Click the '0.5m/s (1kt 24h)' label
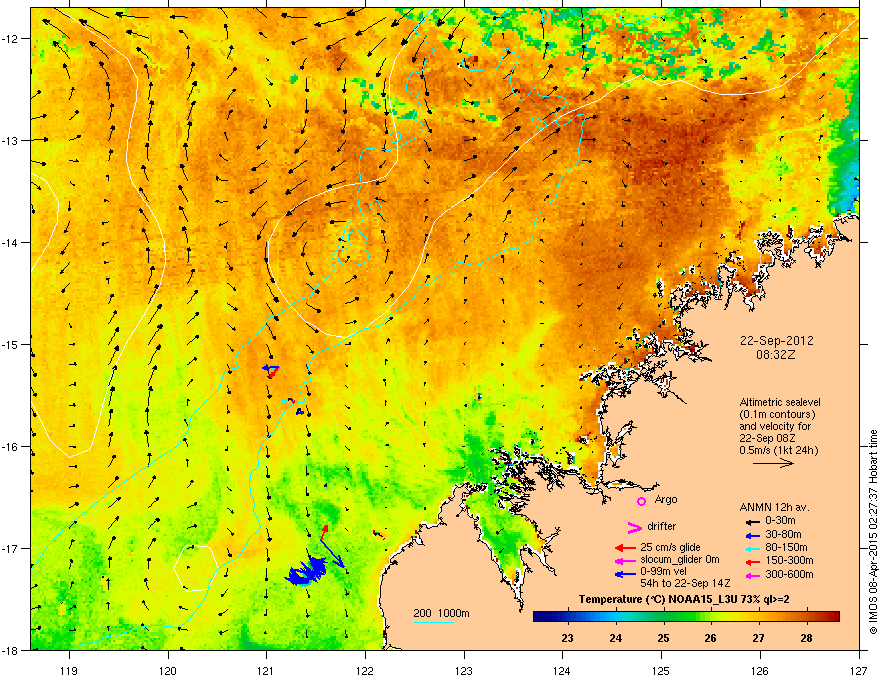Viewport: 880px width, 680px height. [x=779, y=450]
